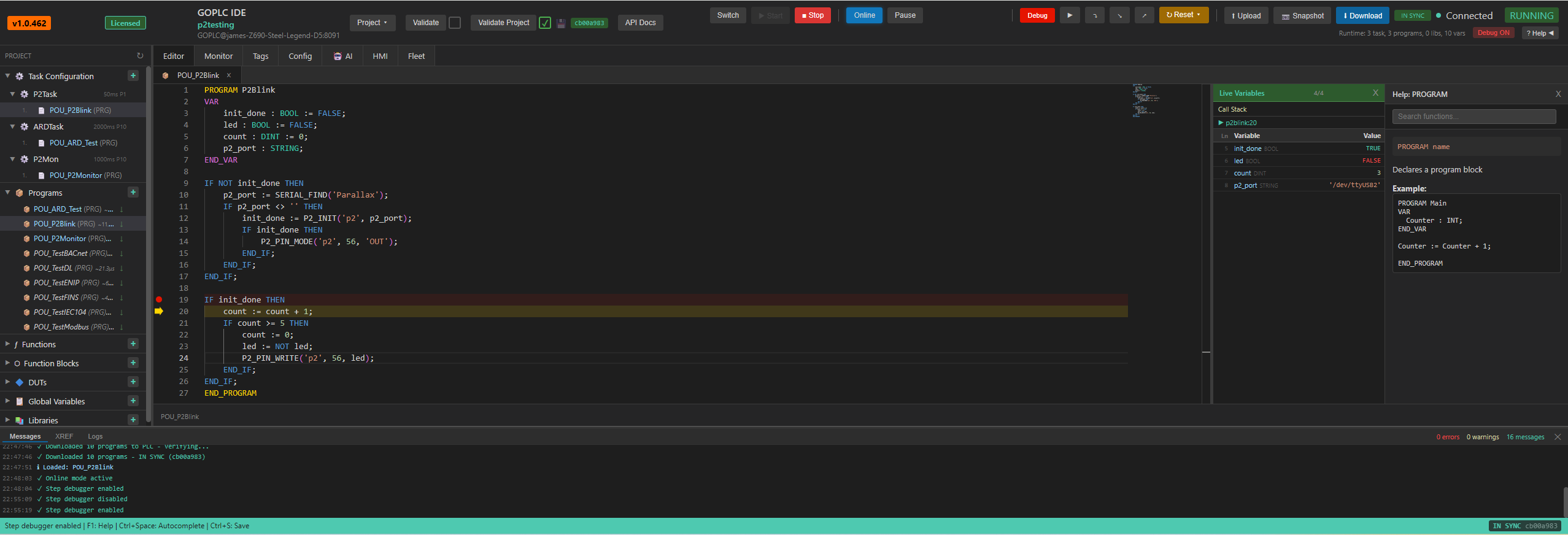Screen dimensions: 1568x535
Task: Click download arrow for POU_TestDL program
Action: [x=122, y=268]
